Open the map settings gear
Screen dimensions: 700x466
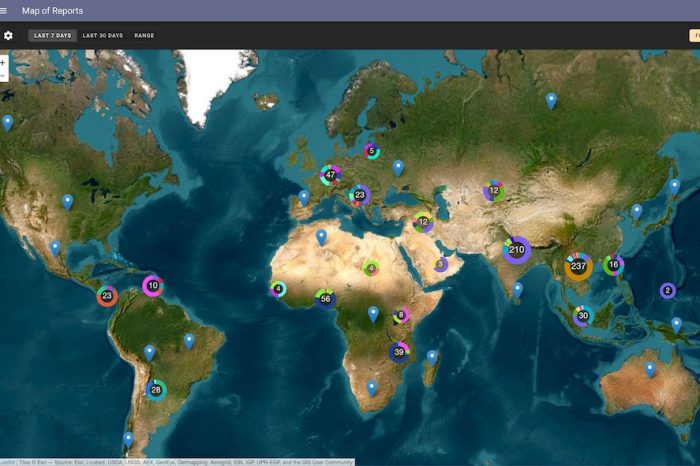(9, 35)
